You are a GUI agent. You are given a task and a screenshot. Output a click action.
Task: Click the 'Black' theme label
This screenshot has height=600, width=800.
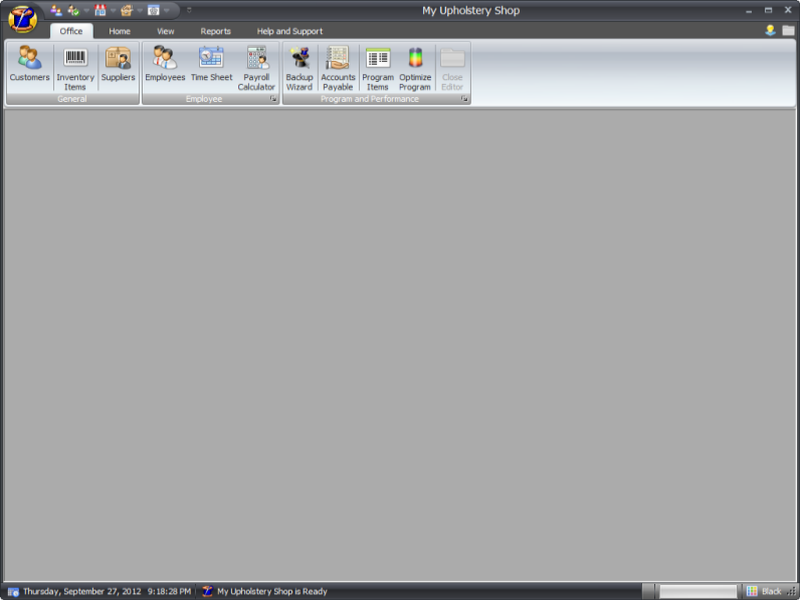click(771, 591)
